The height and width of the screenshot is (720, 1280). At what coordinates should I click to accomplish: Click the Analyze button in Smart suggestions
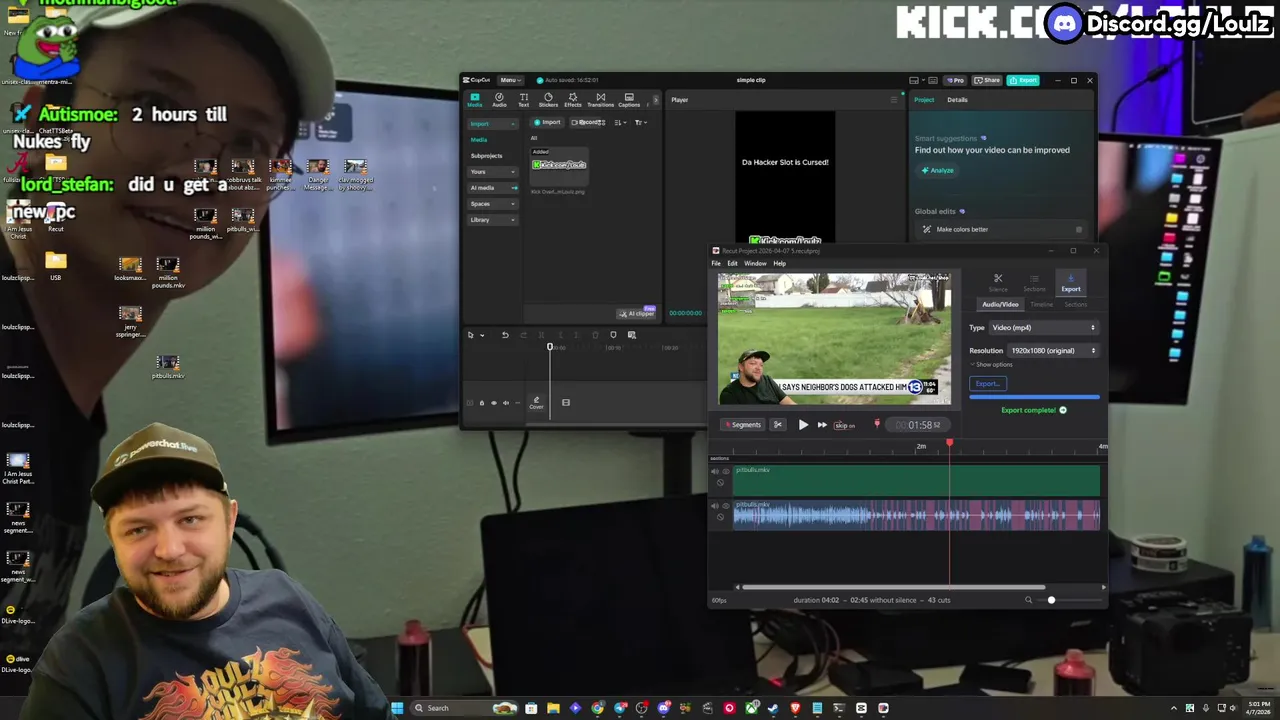pyautogui.click(x=938, y=170)
